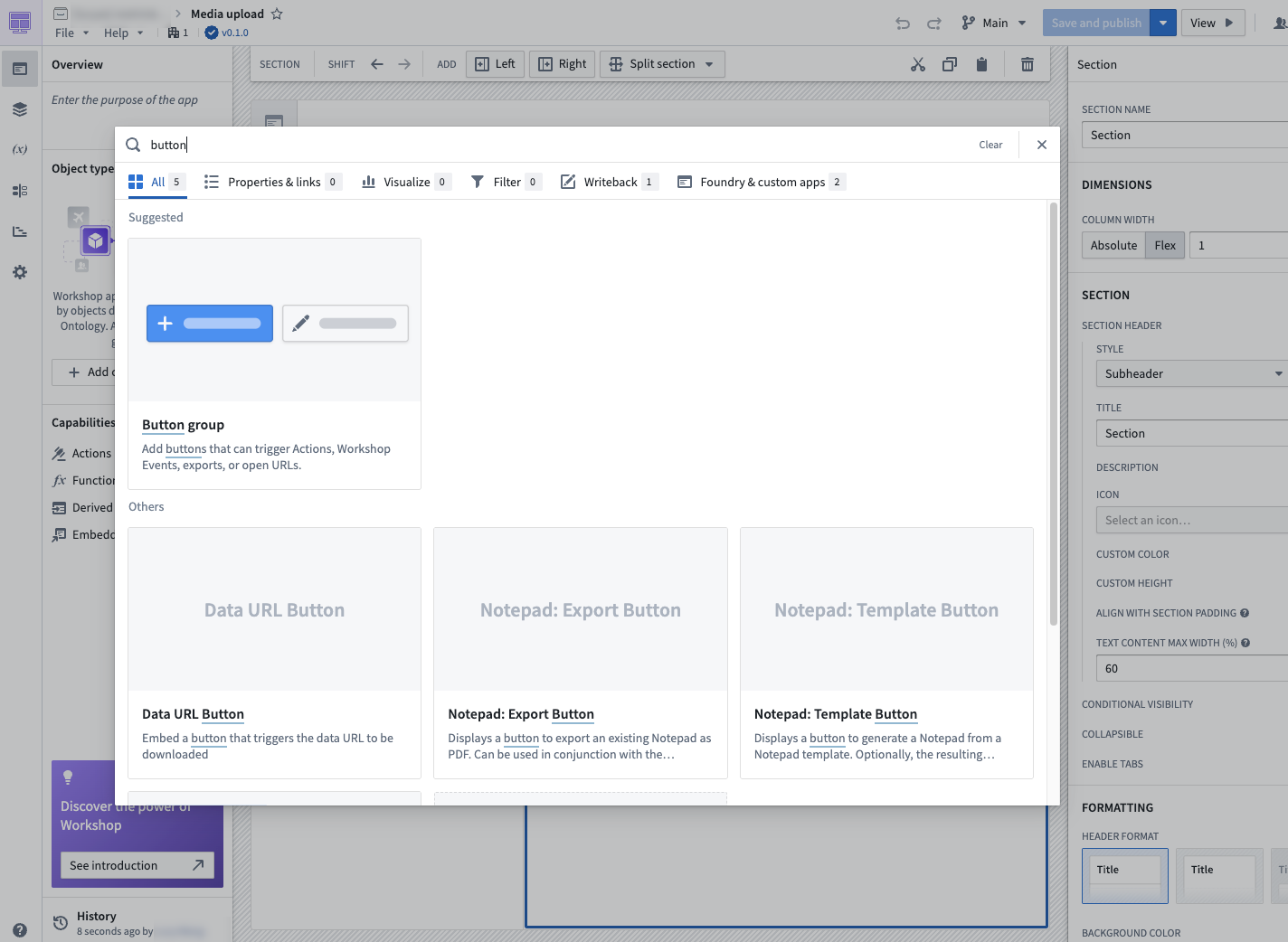The image size is (1288, 942).
Task: Expand the Split section dropdown
Action: (709, 64)
